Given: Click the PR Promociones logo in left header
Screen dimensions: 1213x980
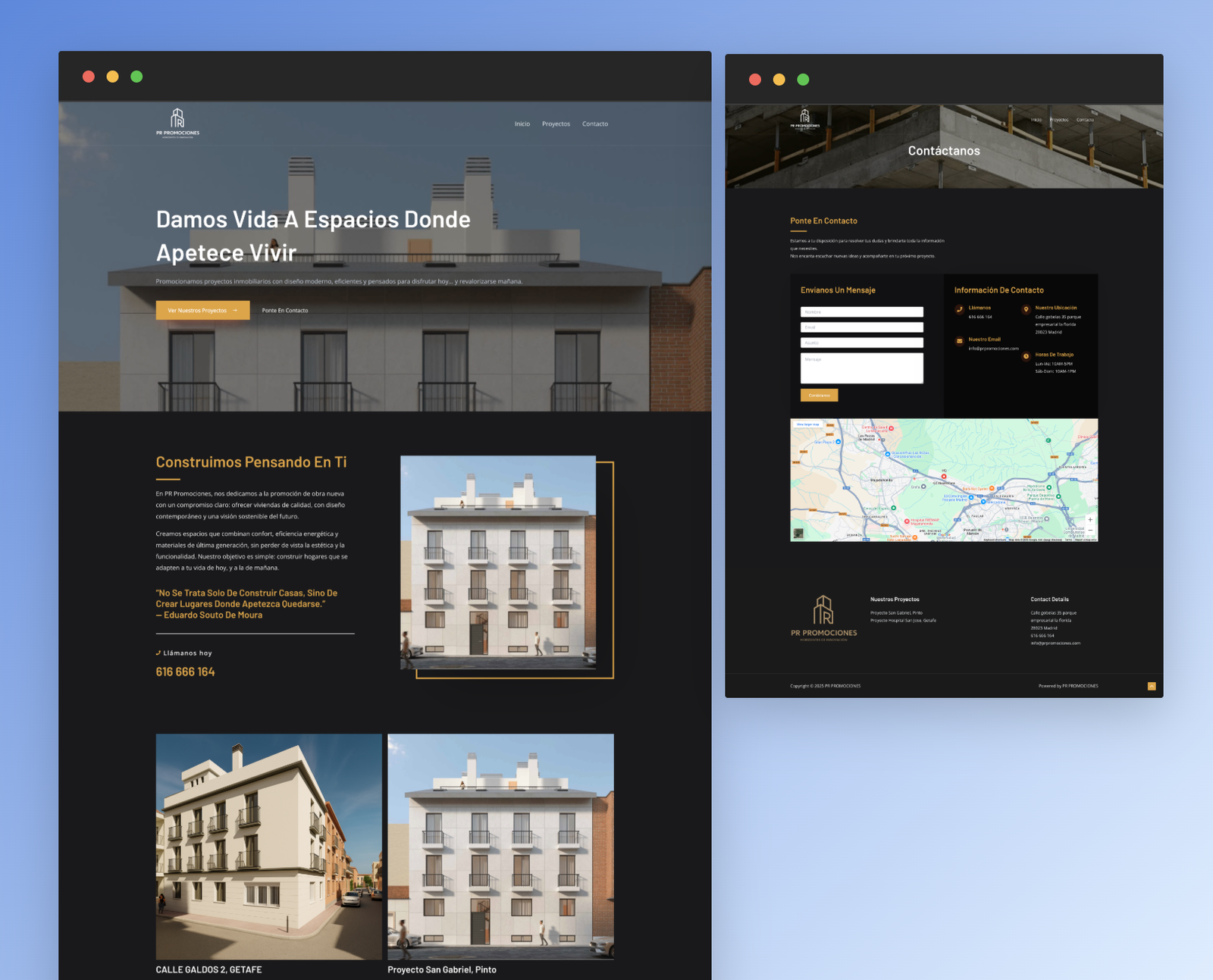Looking at the screenshot, I should (177, 123).
